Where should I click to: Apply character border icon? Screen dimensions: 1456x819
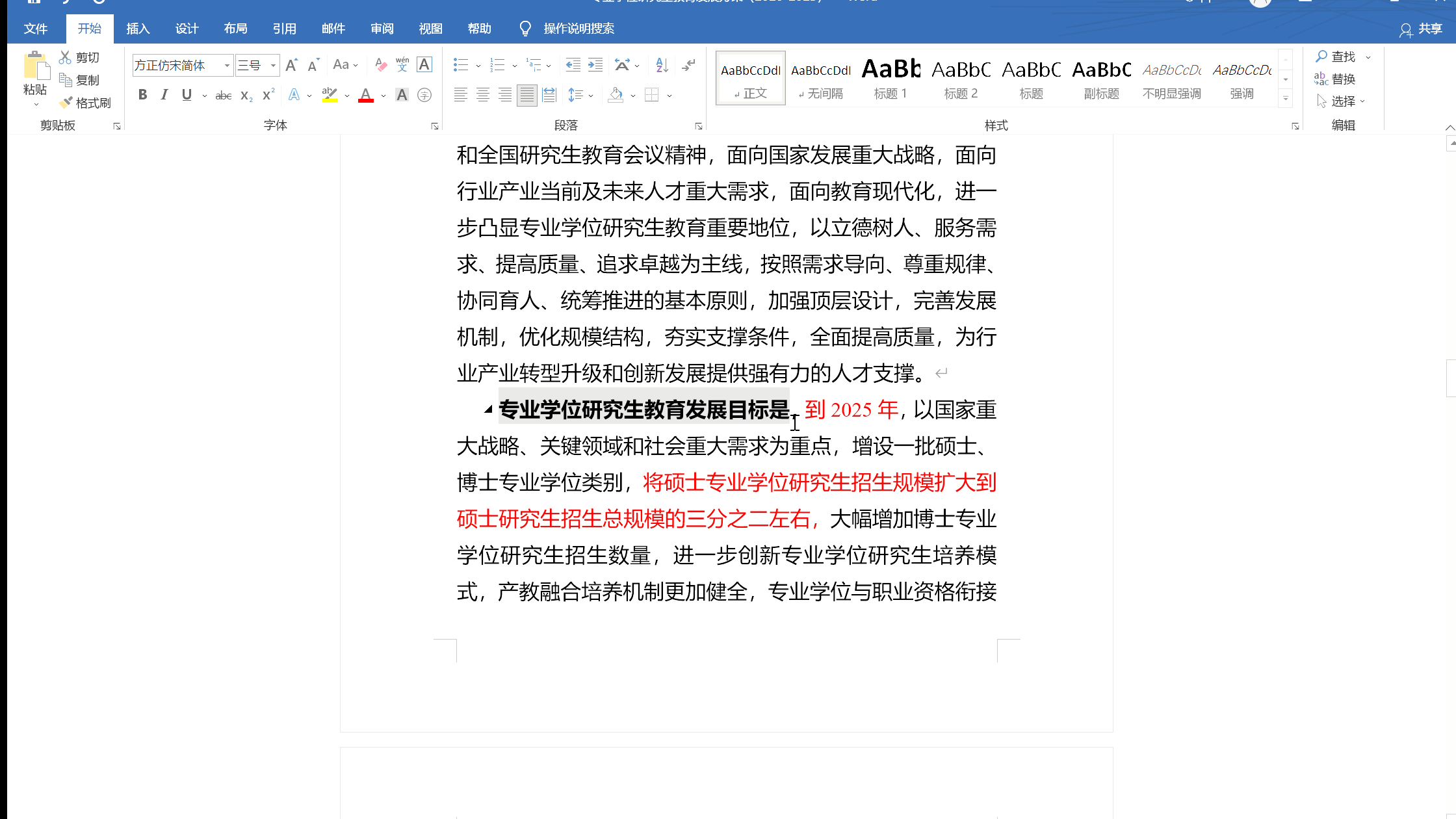coord(424,64)
